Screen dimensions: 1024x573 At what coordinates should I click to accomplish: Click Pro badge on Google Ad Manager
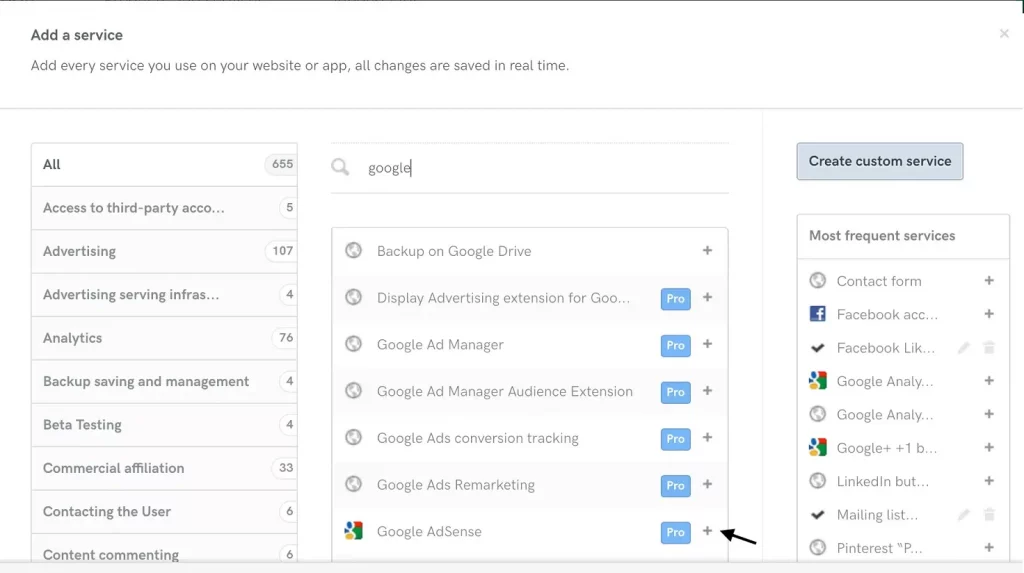[x=675, y=345]
